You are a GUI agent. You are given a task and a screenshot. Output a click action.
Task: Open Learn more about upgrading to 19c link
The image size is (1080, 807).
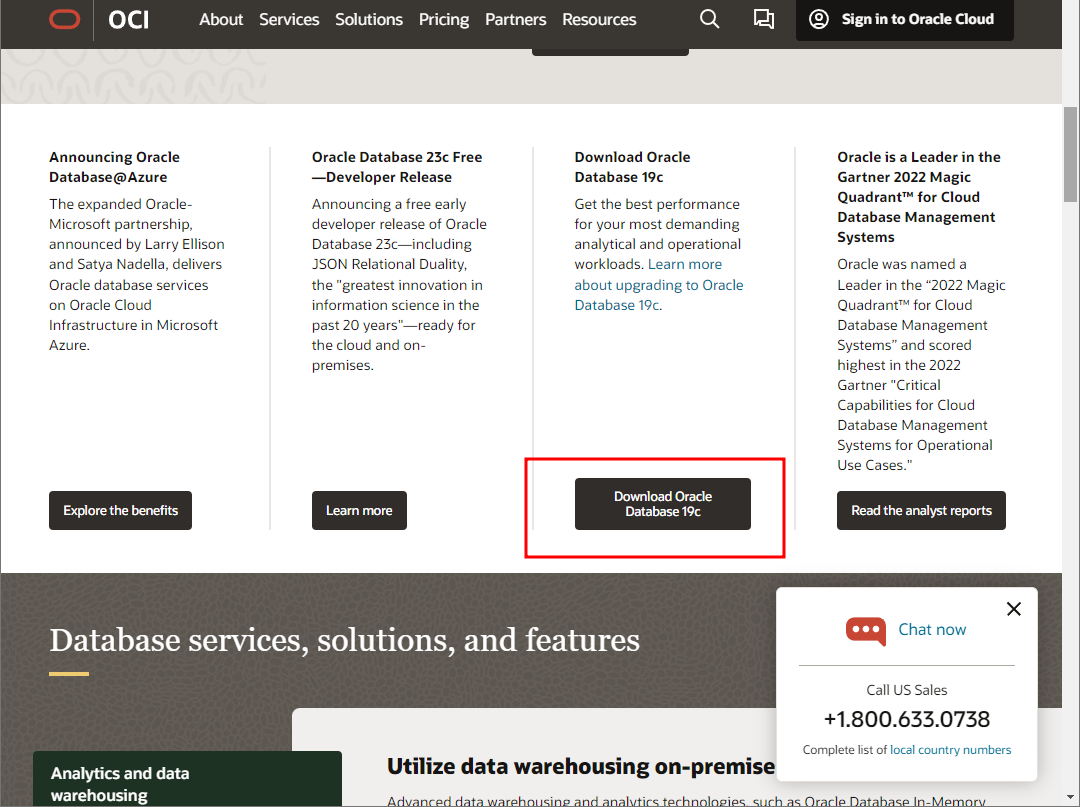click(658, 284)
